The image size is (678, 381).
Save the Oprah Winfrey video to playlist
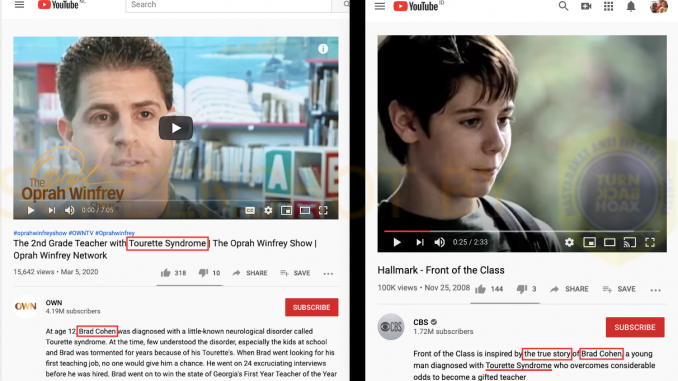coord(295,273)
